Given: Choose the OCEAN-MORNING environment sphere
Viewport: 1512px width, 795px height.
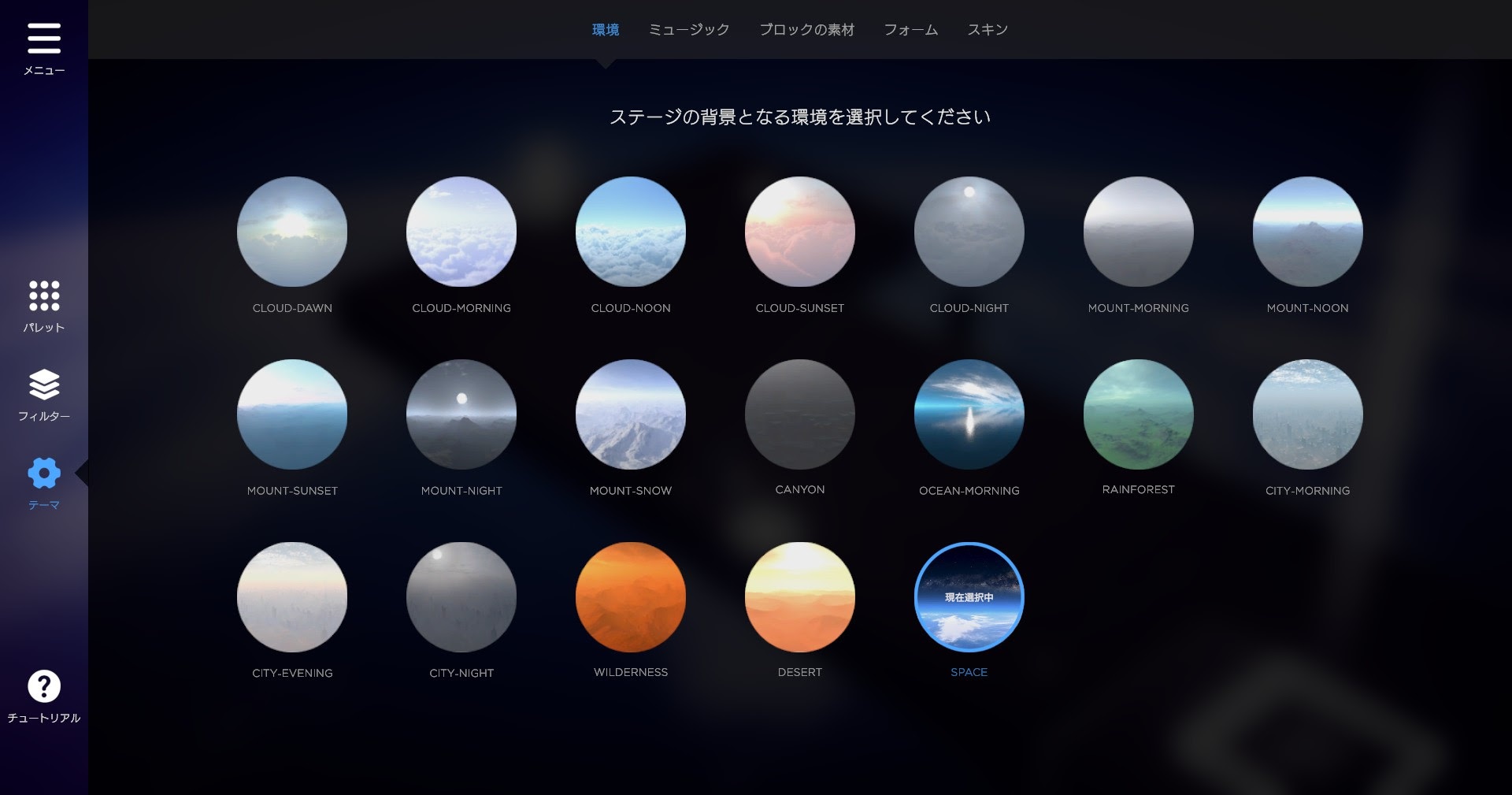Looking at the screenshot, I should tap(969, 414).
